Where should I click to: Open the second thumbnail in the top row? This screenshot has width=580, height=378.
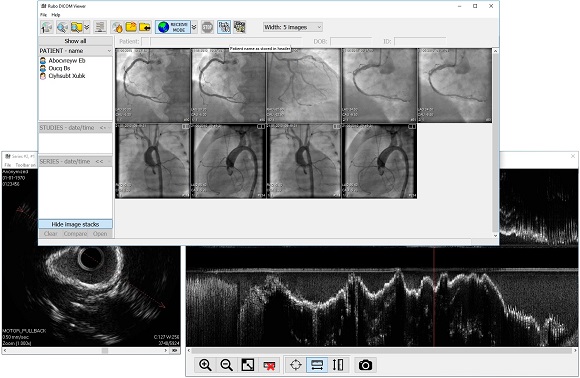tap(228, 85)
